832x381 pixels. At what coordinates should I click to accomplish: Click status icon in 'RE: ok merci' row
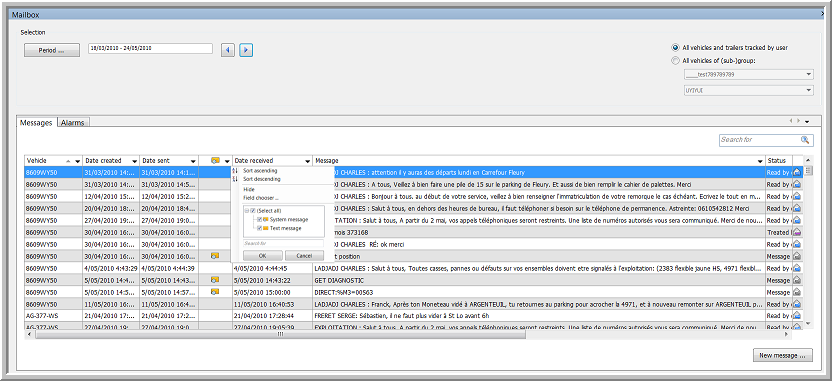pos(797,244)
